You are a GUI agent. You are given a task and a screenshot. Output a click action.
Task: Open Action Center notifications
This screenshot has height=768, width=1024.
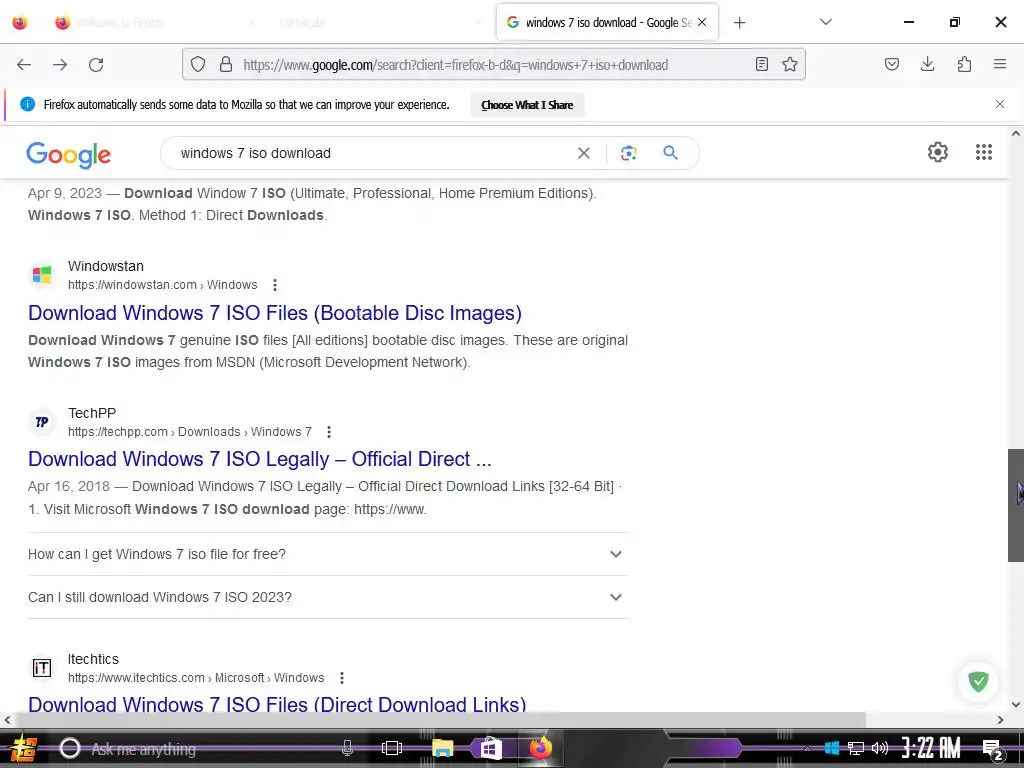992,749
